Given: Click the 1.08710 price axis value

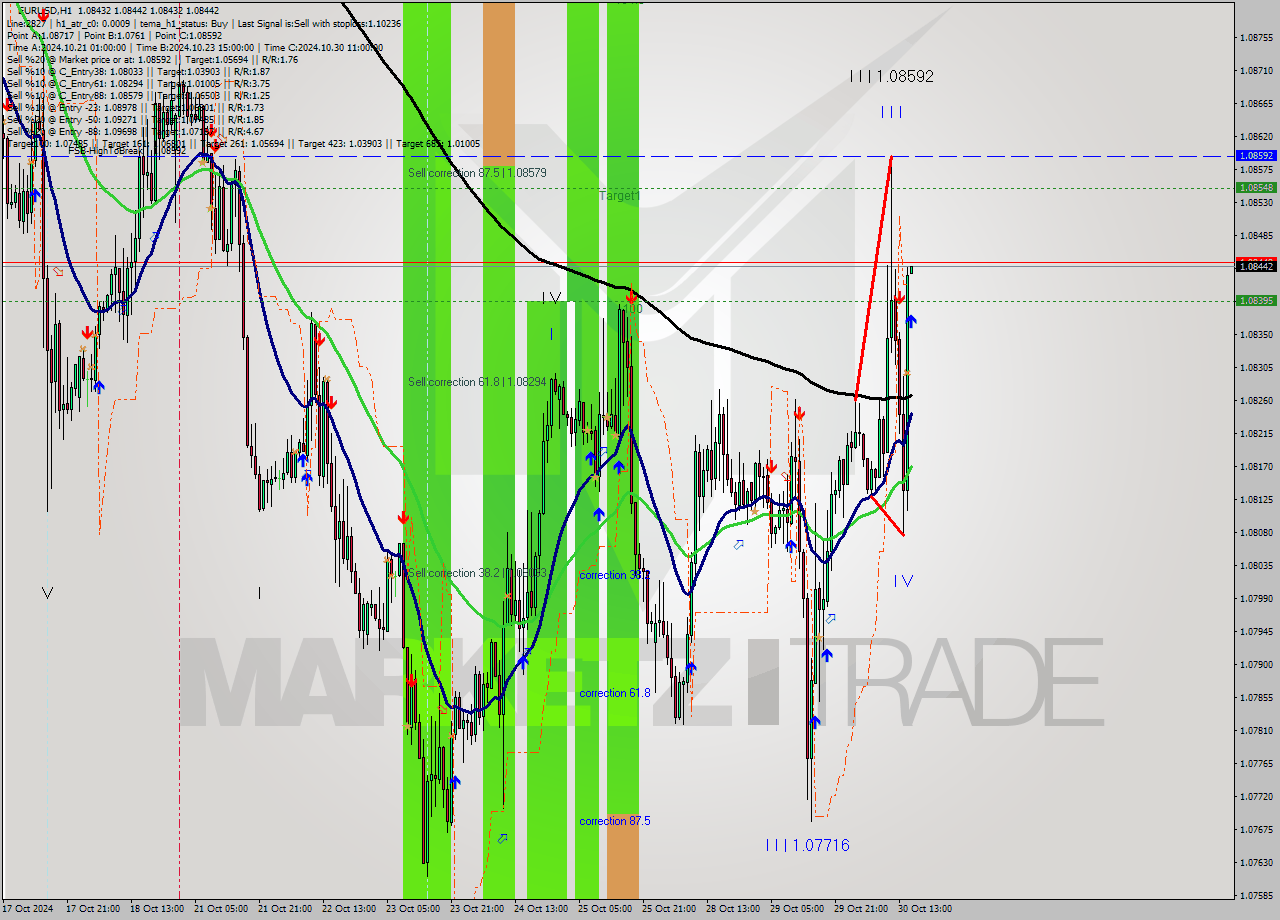Looking at the screenshot, I should pyautogui.click(x=1256, y=70).
